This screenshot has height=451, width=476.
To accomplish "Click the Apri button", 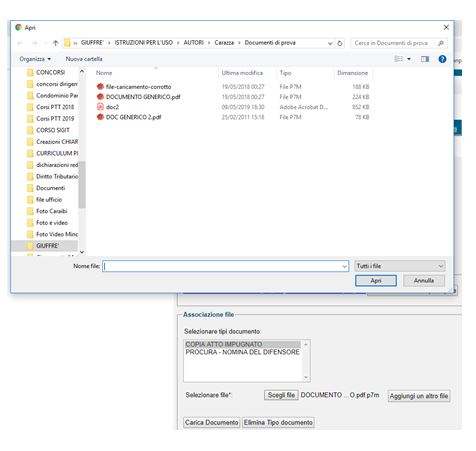I will pyautogui.click(x=376, y=281).
